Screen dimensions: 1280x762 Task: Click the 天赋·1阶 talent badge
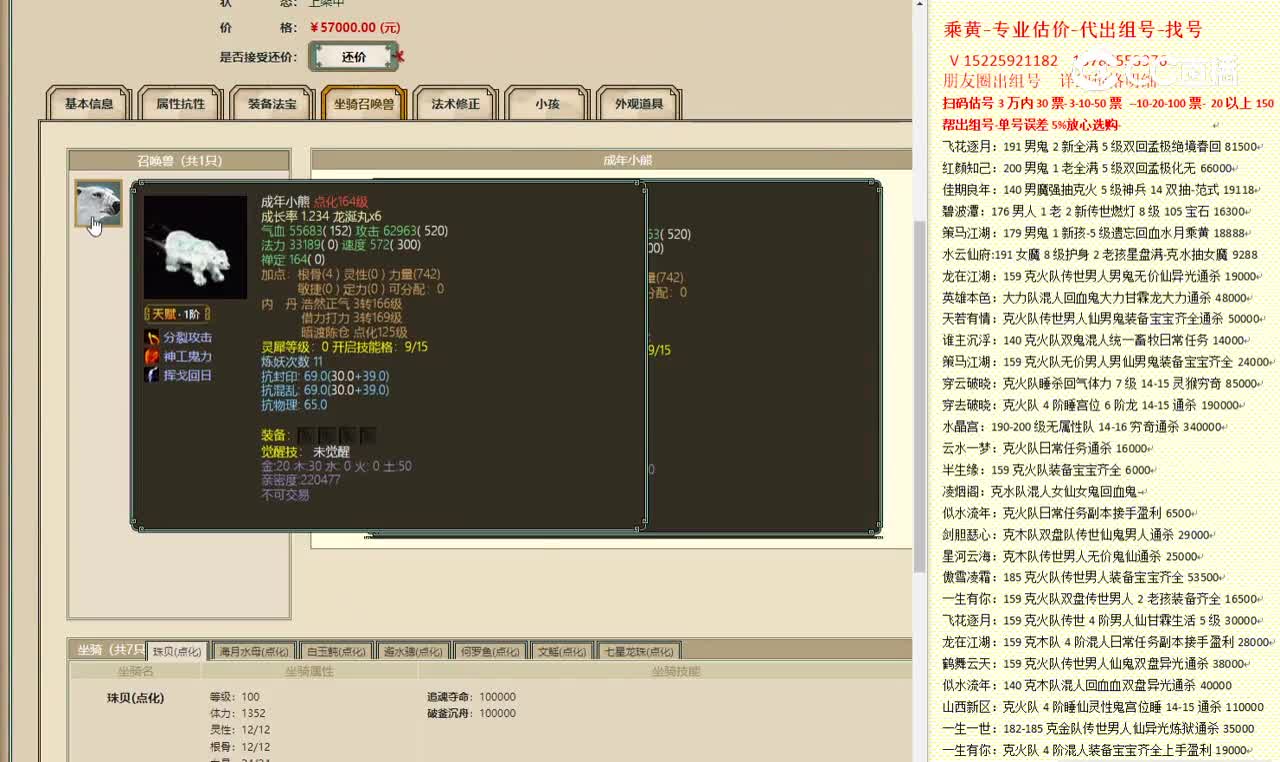pyautogui.click(x=176, y=314)
